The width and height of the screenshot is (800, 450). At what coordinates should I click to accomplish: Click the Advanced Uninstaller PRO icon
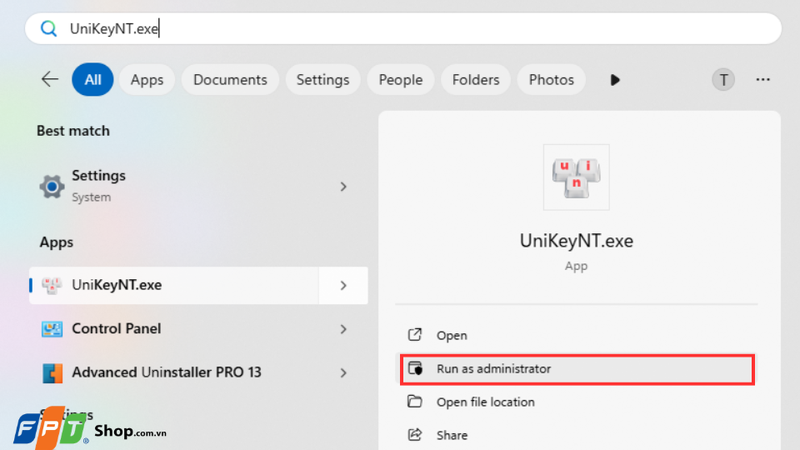point(52,373)
